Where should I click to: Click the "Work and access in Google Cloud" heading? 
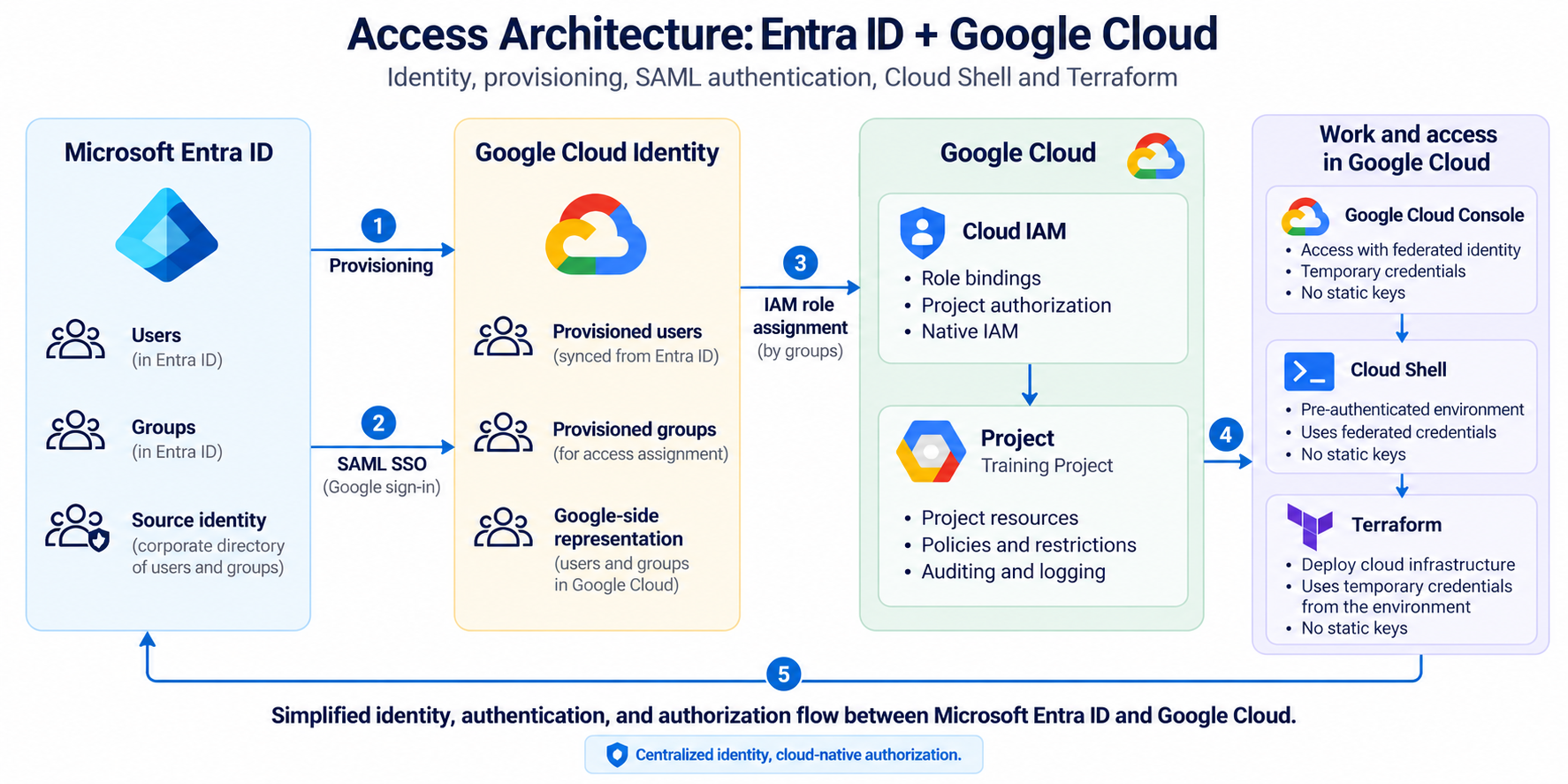(1407, 148)
